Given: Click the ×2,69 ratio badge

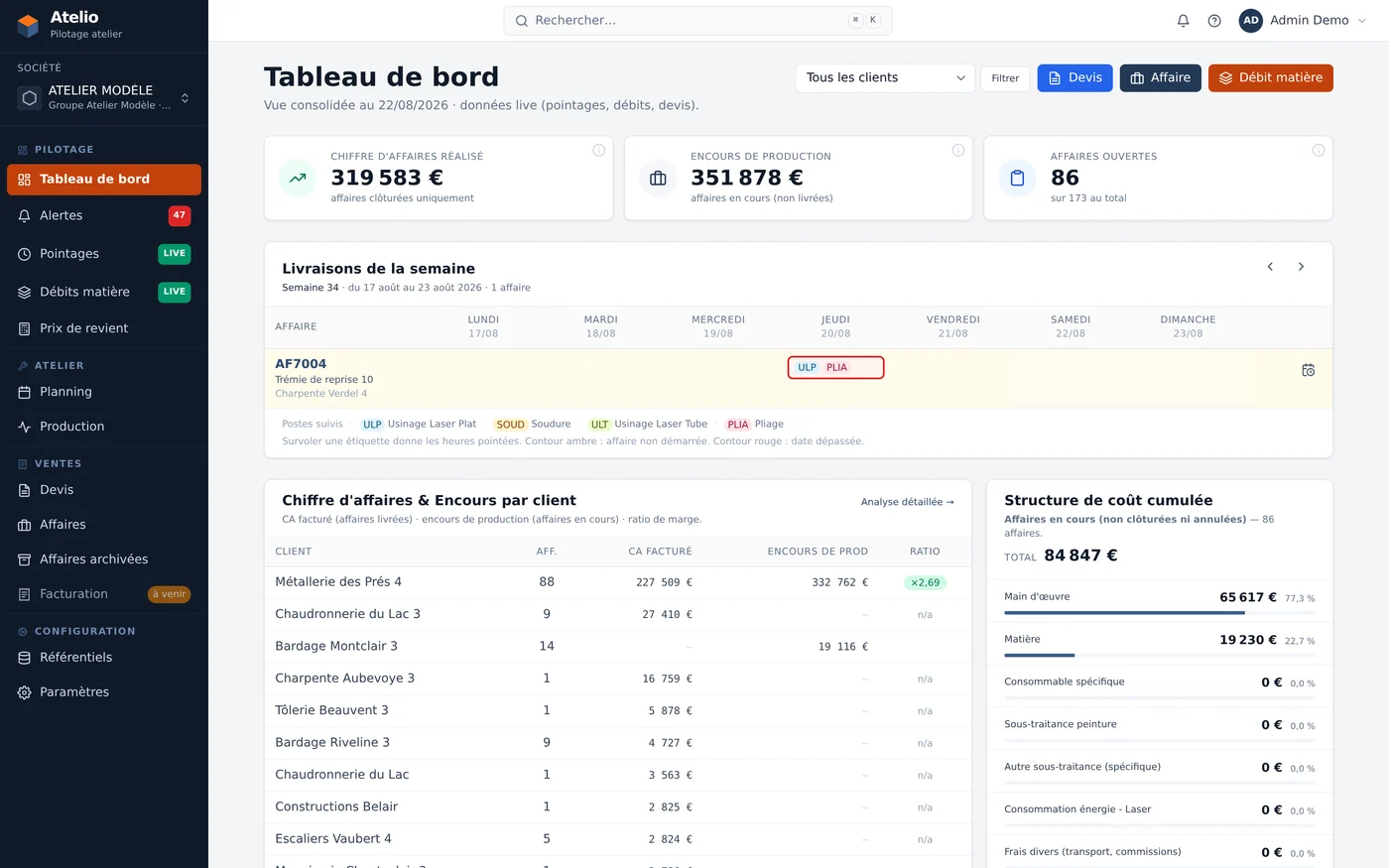Looking at the screenshot, I should 925,582.
